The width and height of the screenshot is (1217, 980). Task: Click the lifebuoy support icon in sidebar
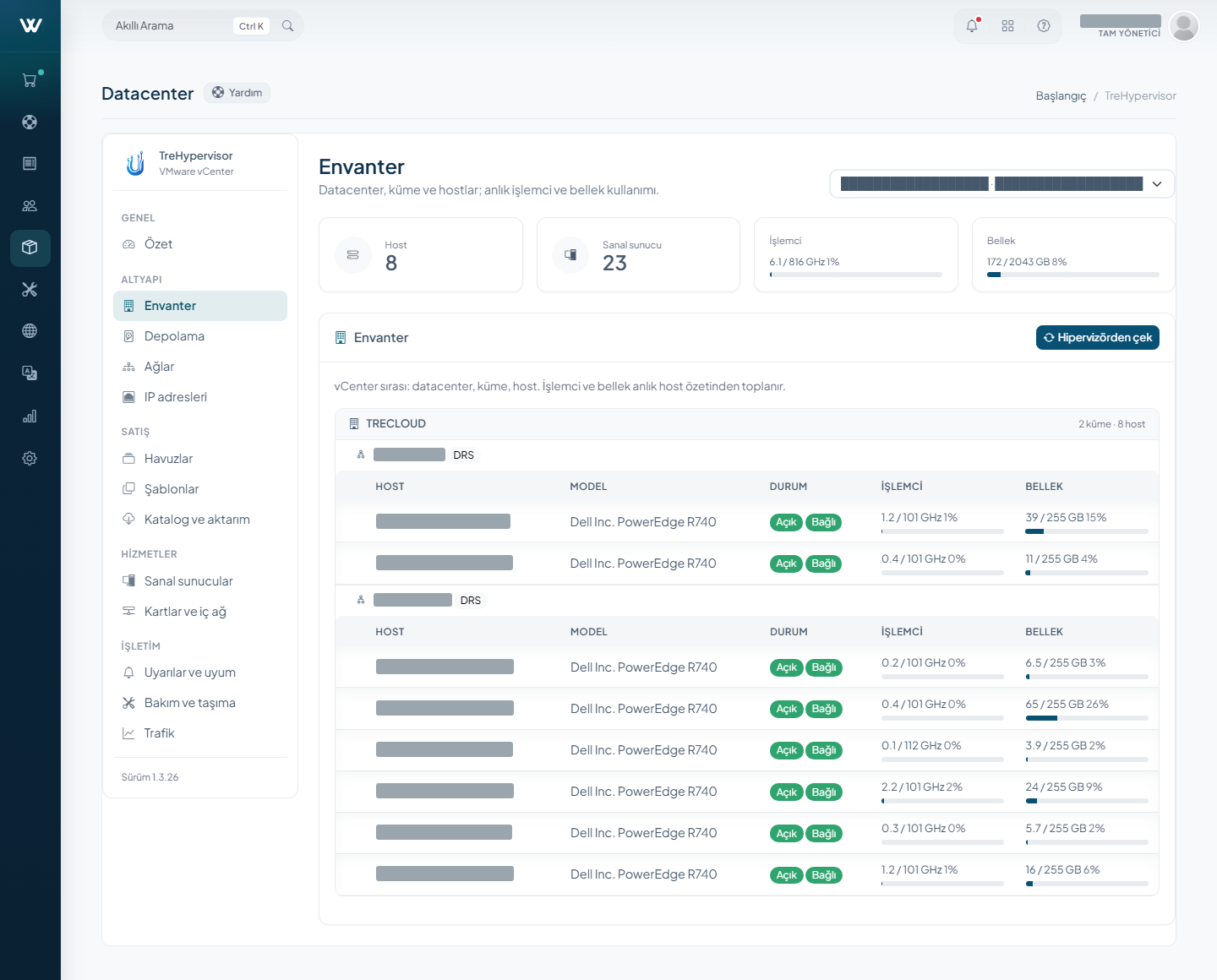click(30, 122)
